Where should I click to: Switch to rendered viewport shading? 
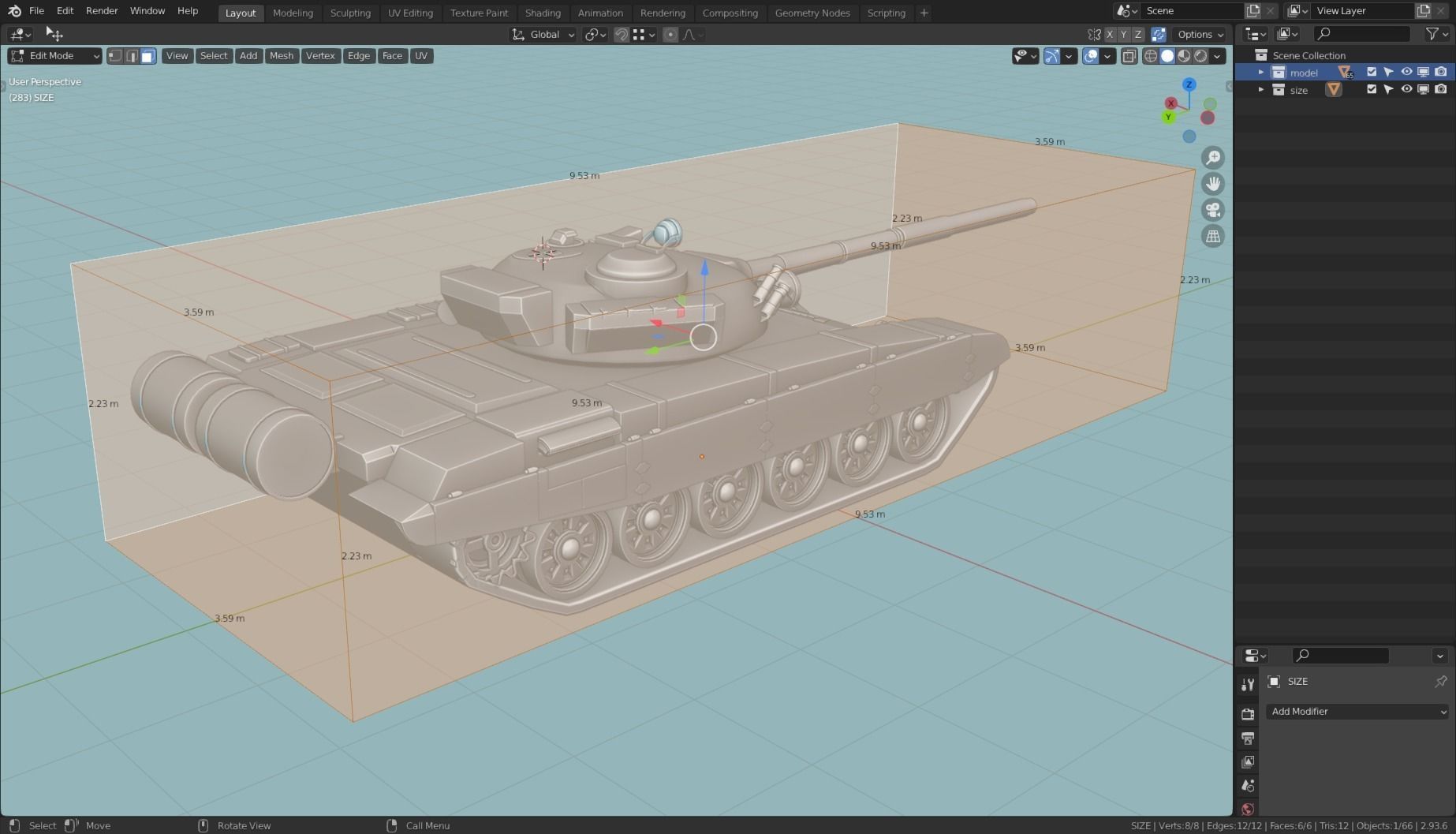[1200, 56]
